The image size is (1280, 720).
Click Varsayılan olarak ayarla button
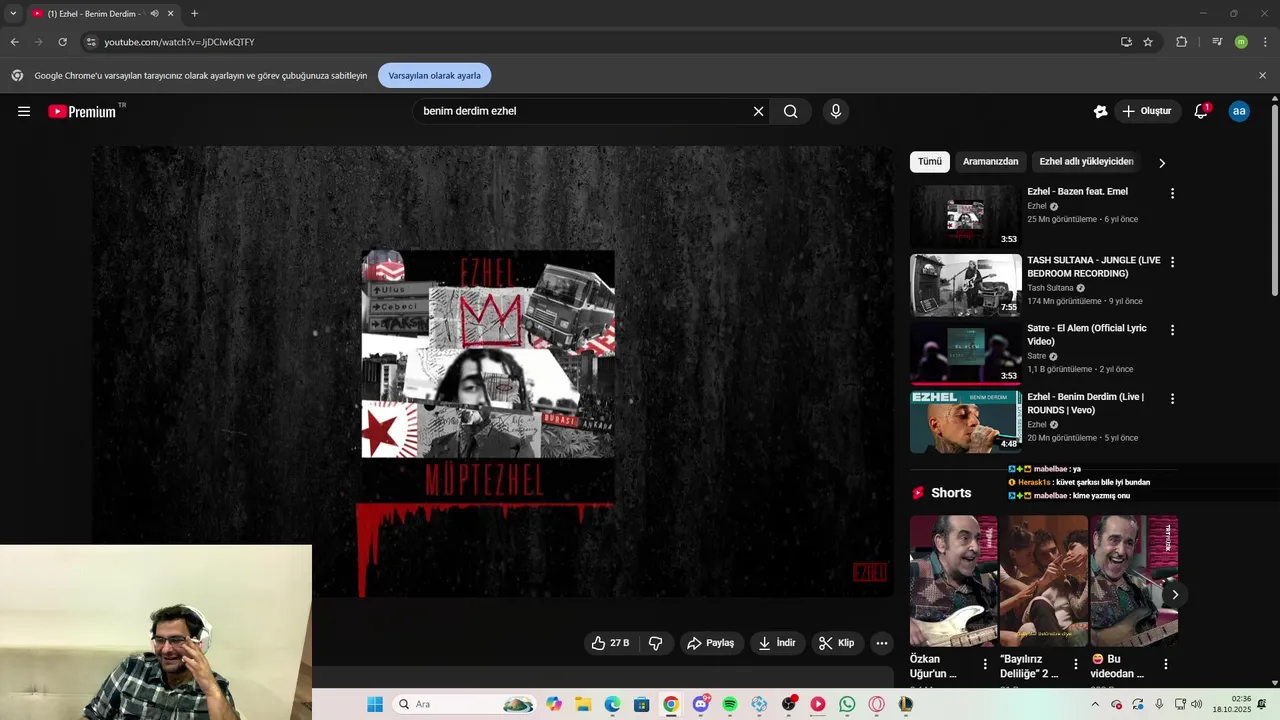tap(435, 75)
